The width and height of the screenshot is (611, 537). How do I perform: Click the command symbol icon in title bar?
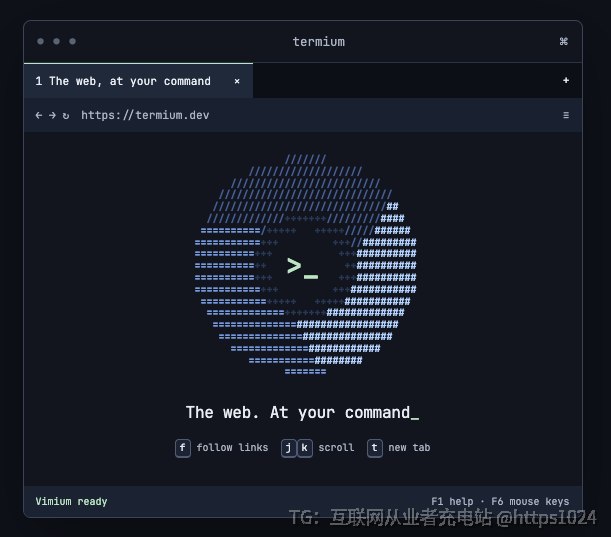(563, 41)
